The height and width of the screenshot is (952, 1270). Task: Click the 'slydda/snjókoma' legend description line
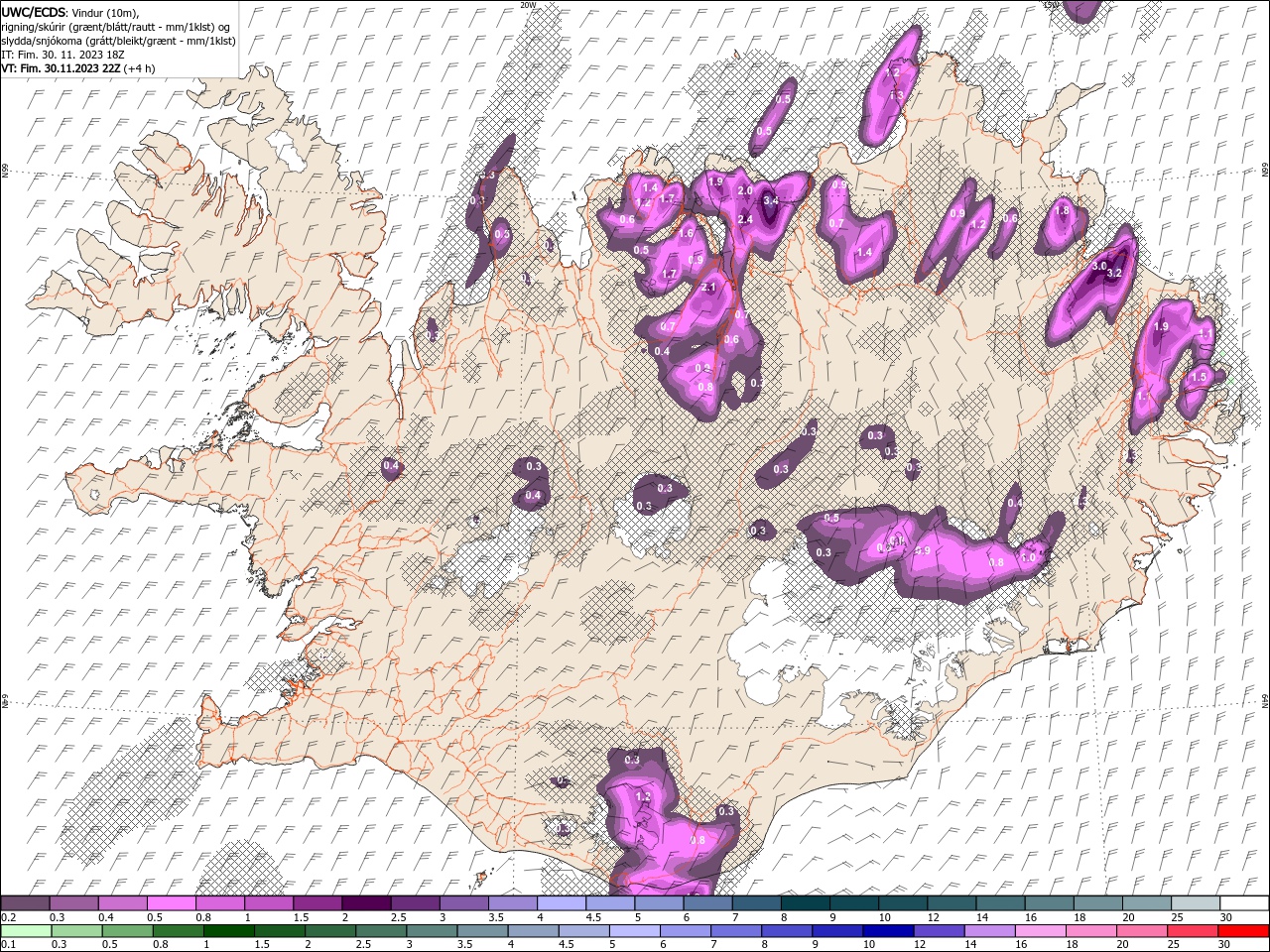point(118,41)
